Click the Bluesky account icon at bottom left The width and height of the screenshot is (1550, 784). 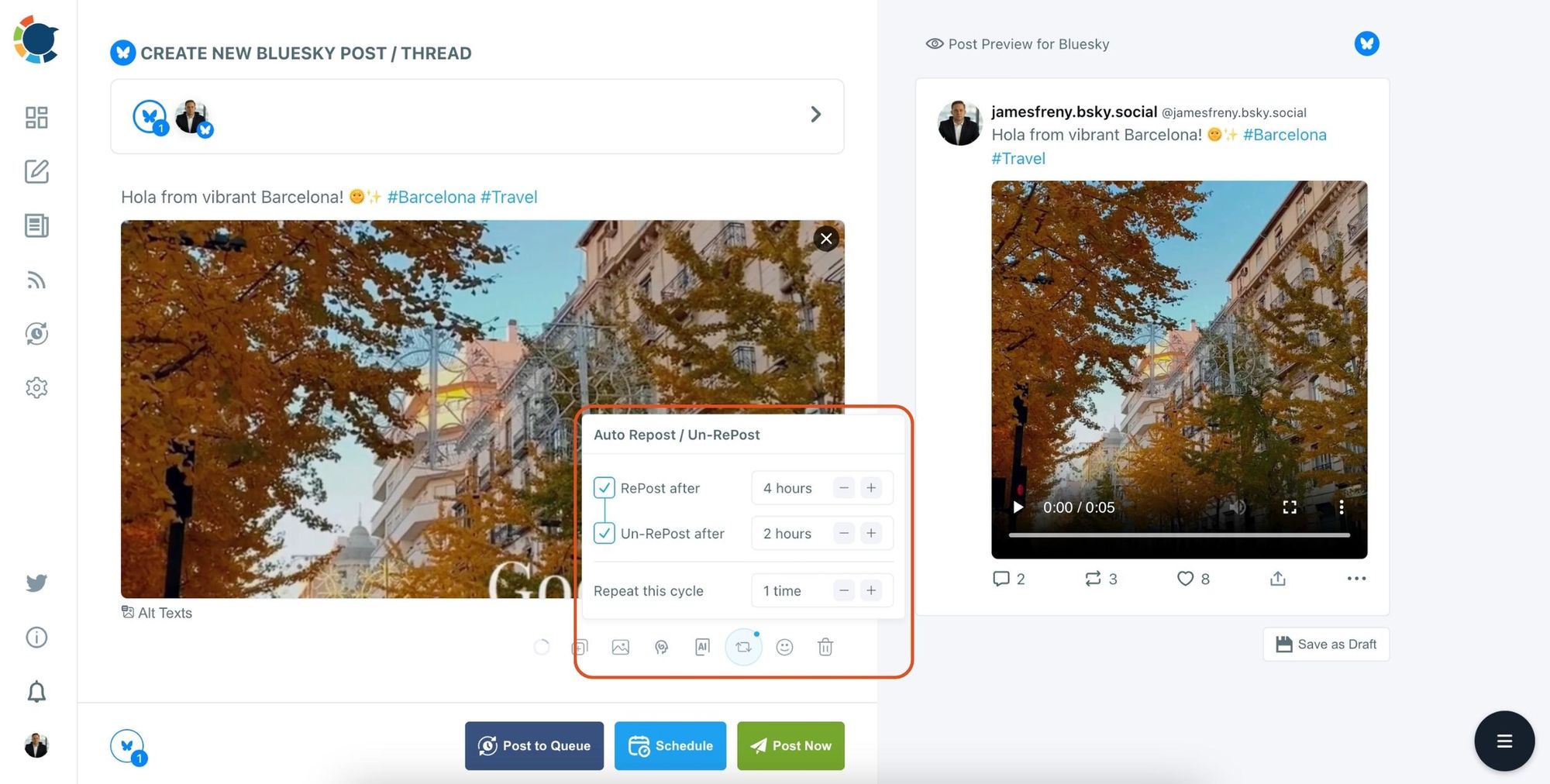(x=128, y=747)
